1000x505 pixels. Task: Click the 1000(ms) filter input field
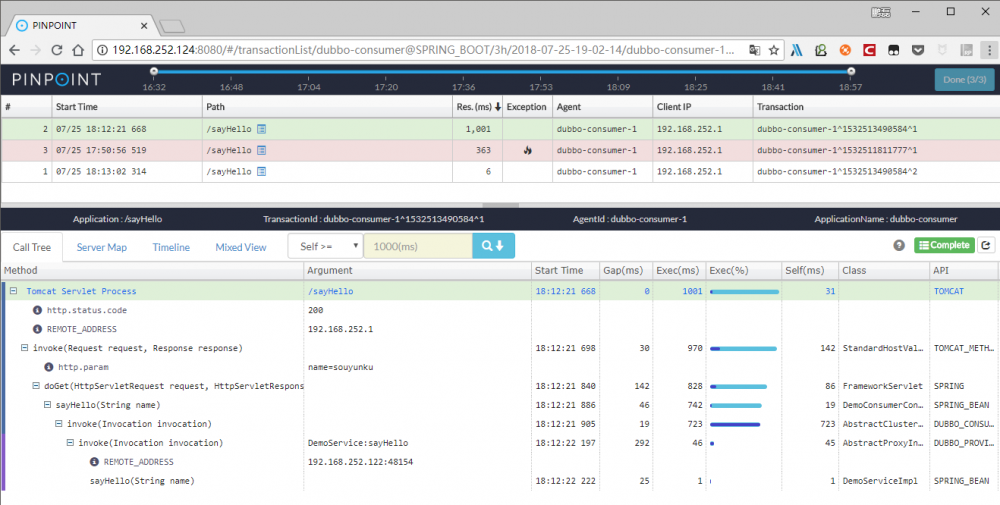(x=417, y=246)
